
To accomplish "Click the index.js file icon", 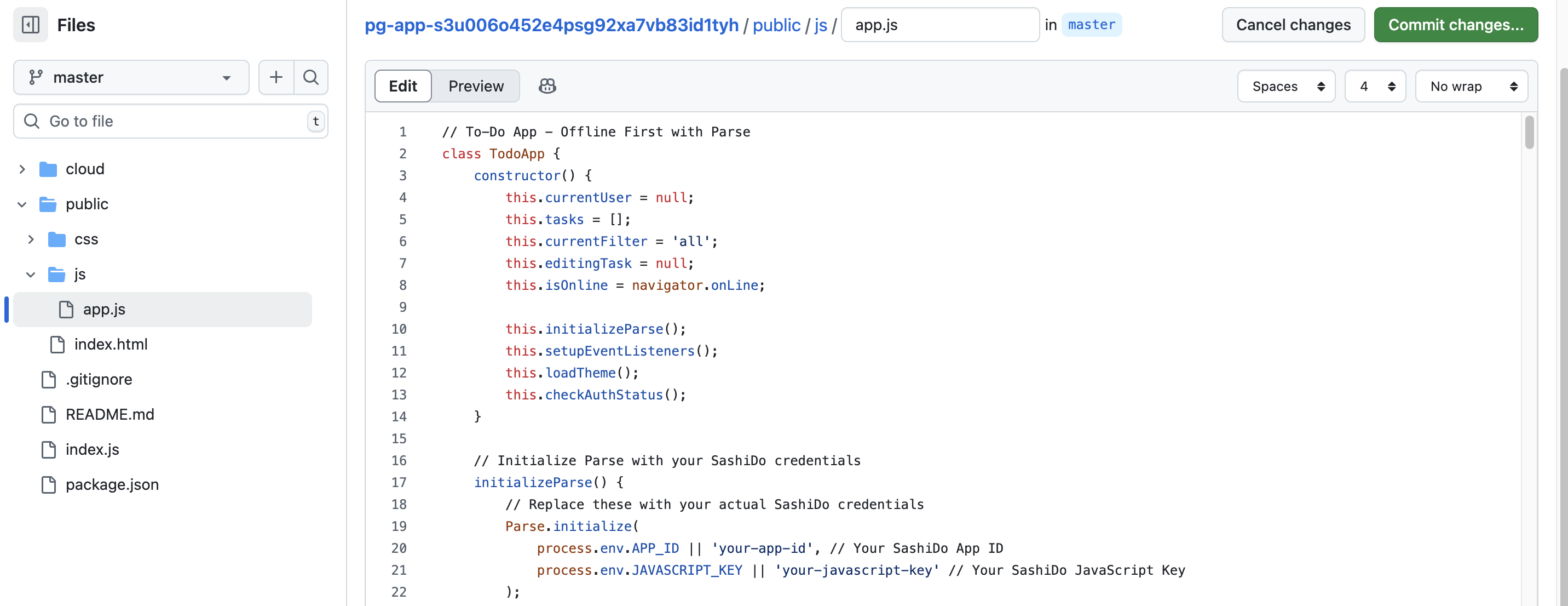I will click(49, 449).
